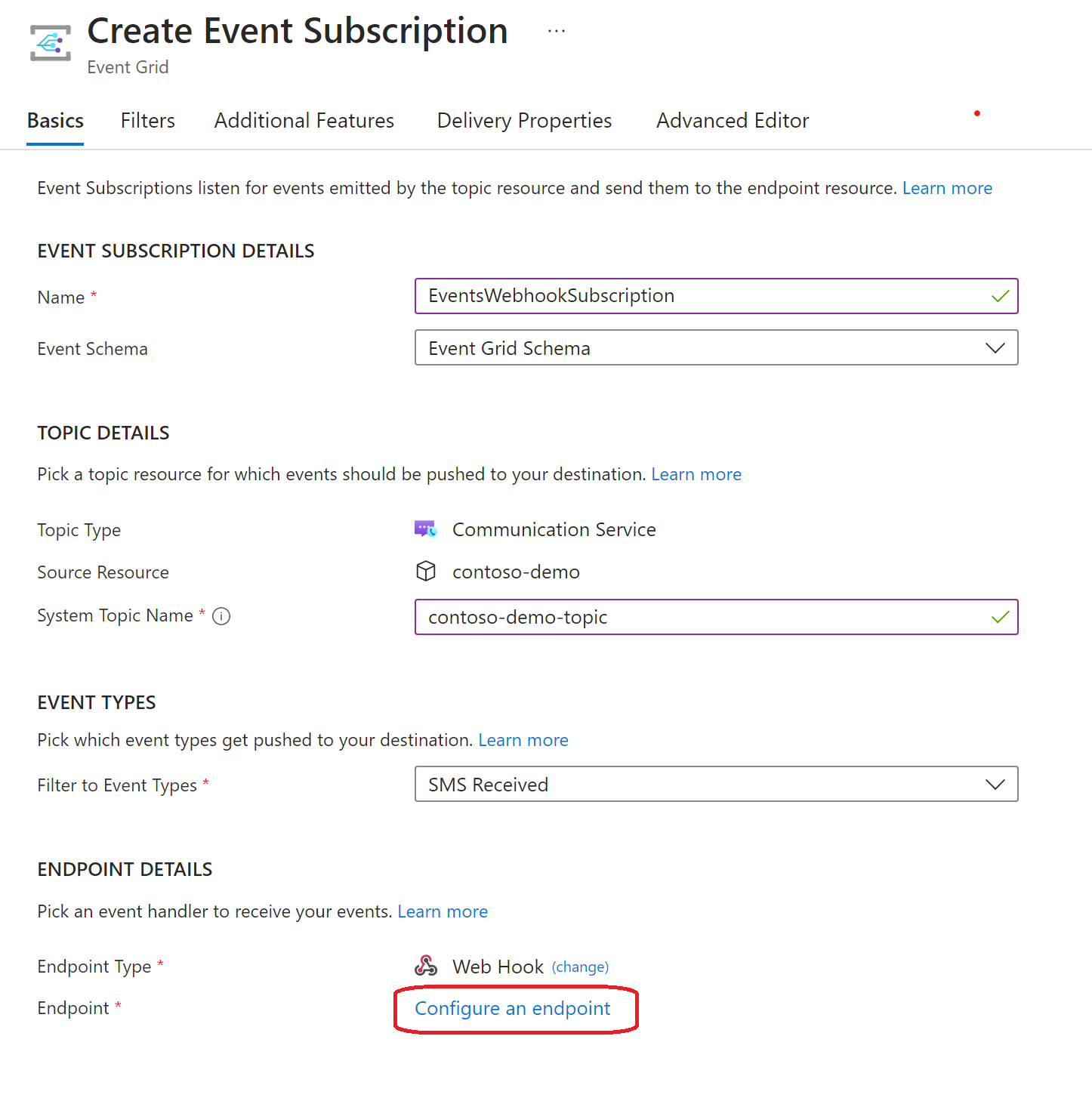This screenshot has width=1092, height=1104.
Task: Click the Communication Service topic type icon
Action: [426, 529]
